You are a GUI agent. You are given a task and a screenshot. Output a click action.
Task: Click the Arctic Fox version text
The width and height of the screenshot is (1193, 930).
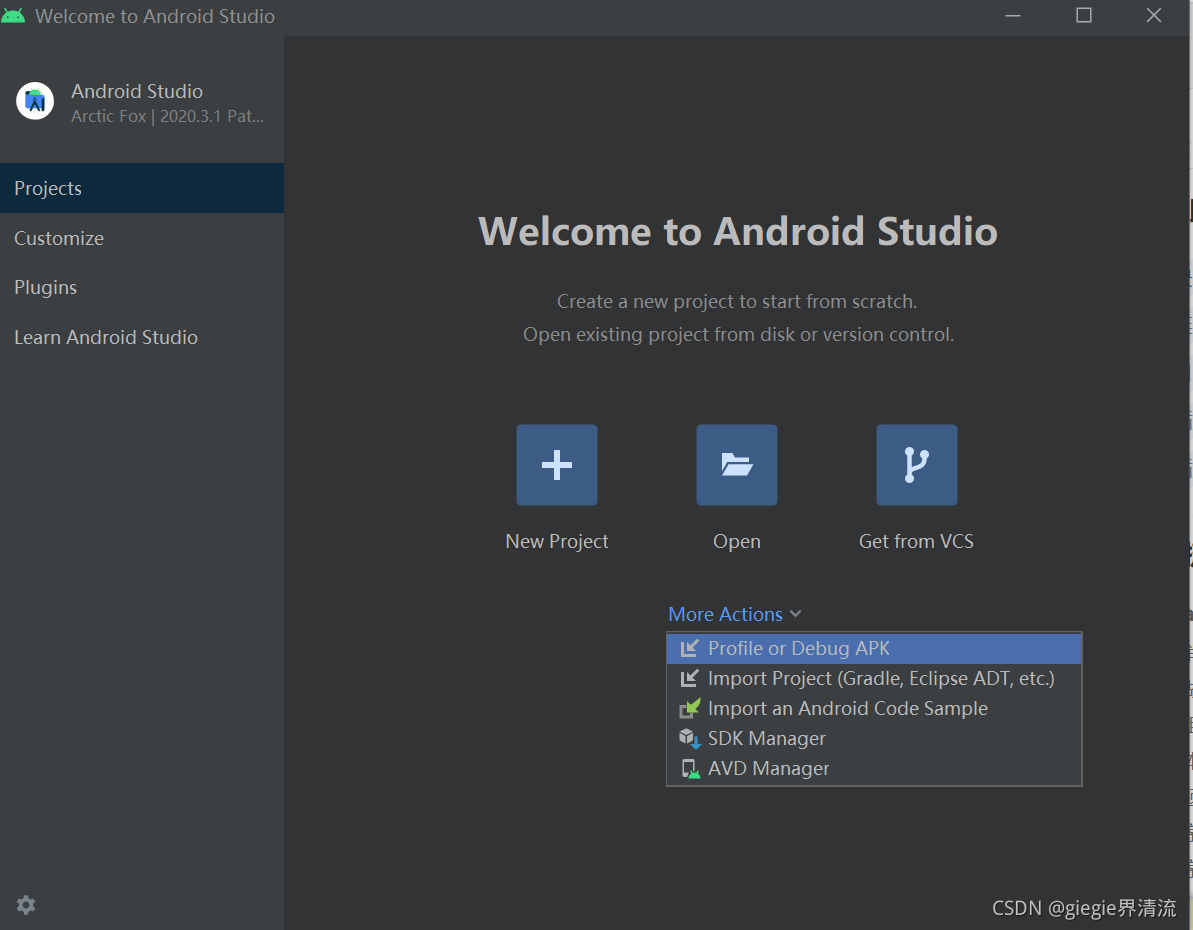click(167, 116)
